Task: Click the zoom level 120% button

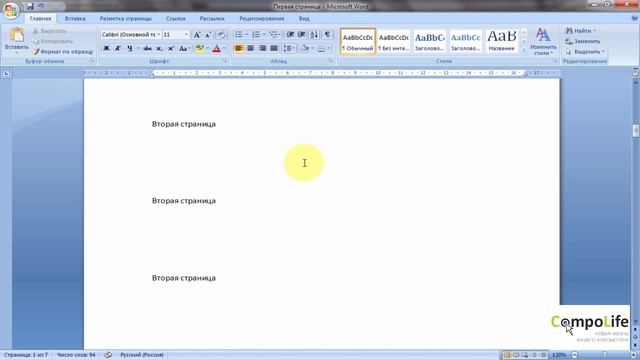Action: [559, 355]
